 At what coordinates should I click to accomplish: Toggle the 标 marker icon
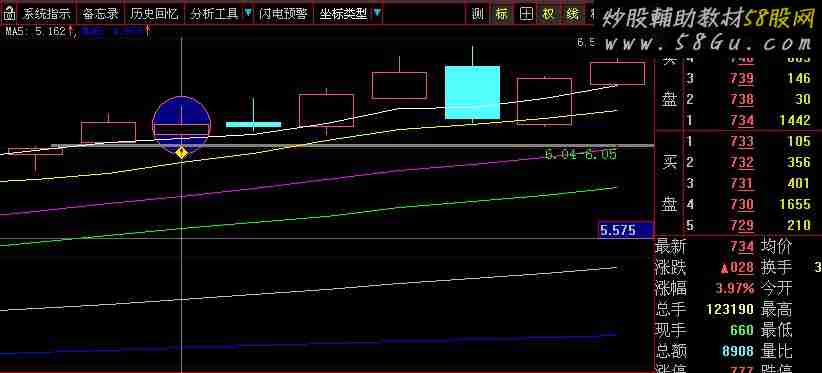pyautogui.click(x=502, y=14)
